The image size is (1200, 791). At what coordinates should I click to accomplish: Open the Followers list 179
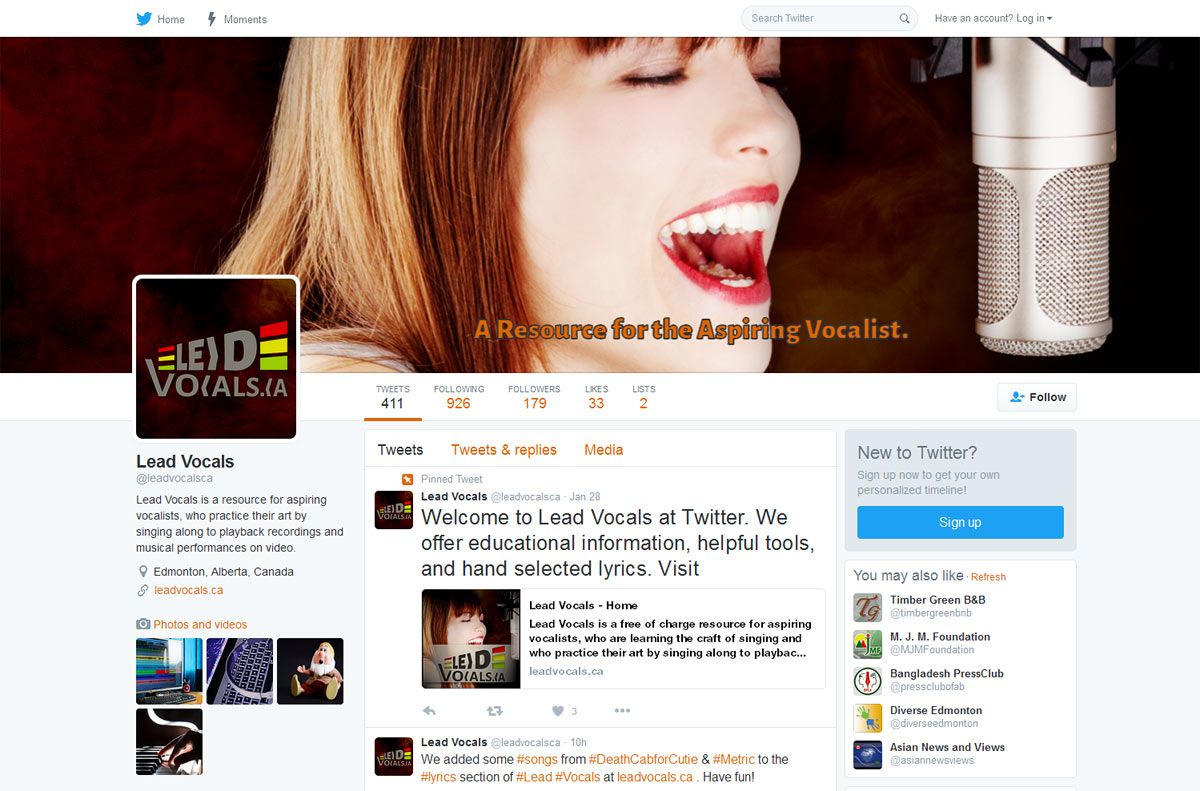(534, 398)
